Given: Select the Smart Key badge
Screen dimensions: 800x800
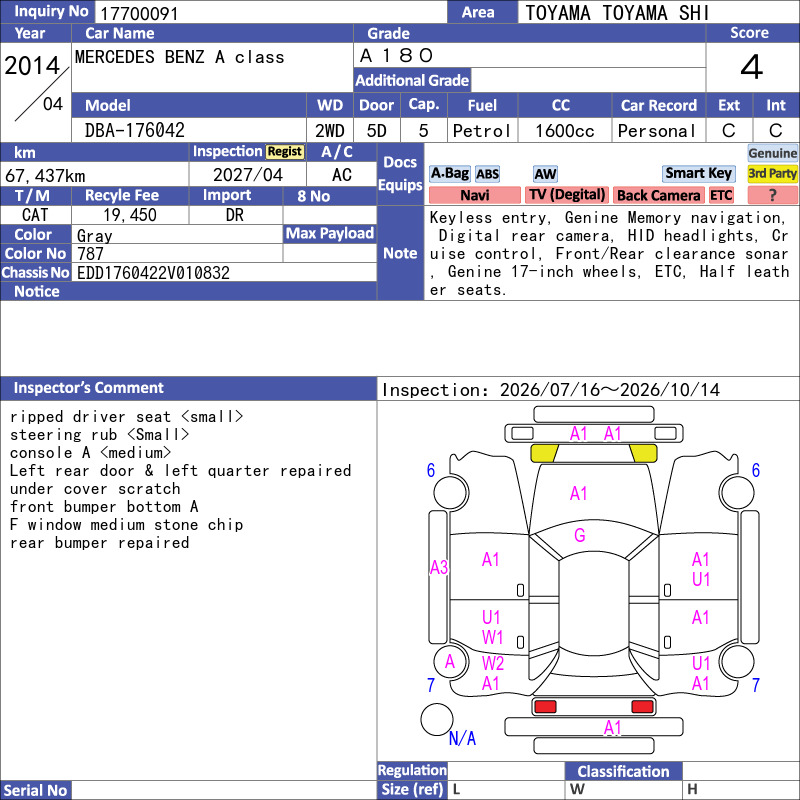Looking at the screenshot, I should [698, 173].
